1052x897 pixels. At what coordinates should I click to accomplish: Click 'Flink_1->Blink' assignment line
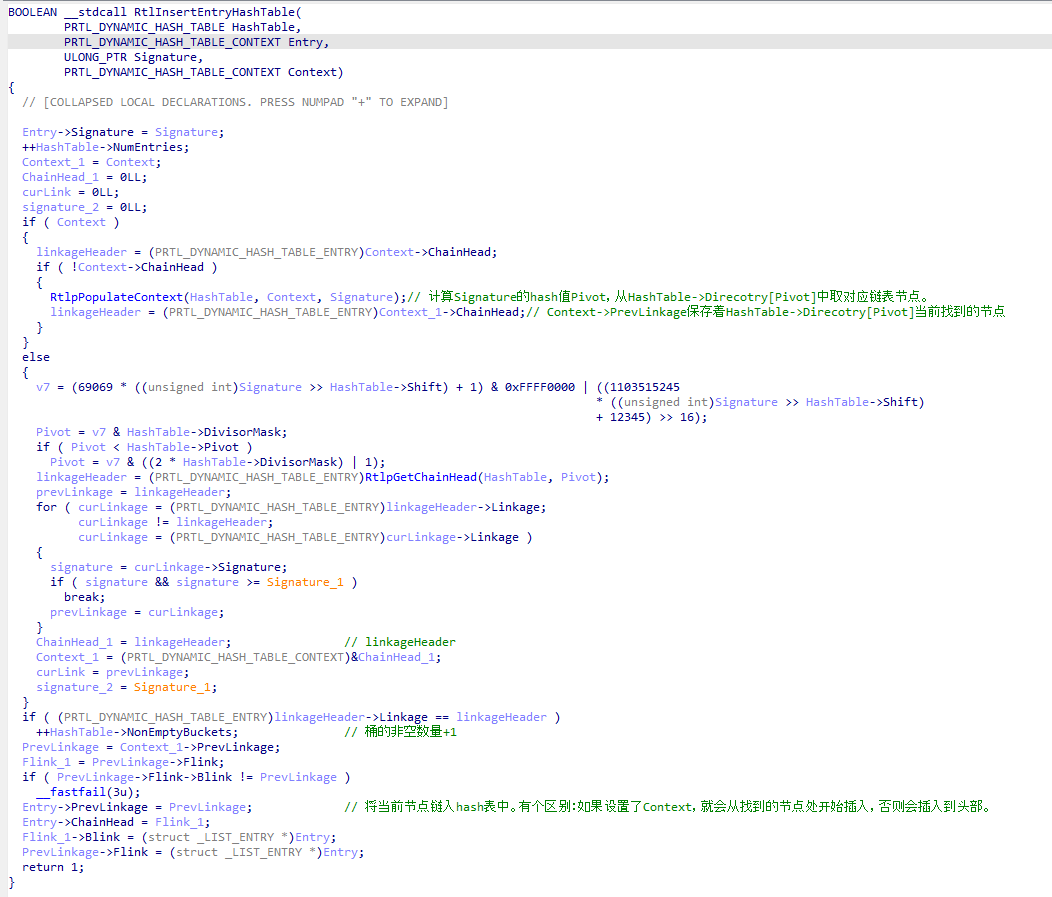pos(179,837)
